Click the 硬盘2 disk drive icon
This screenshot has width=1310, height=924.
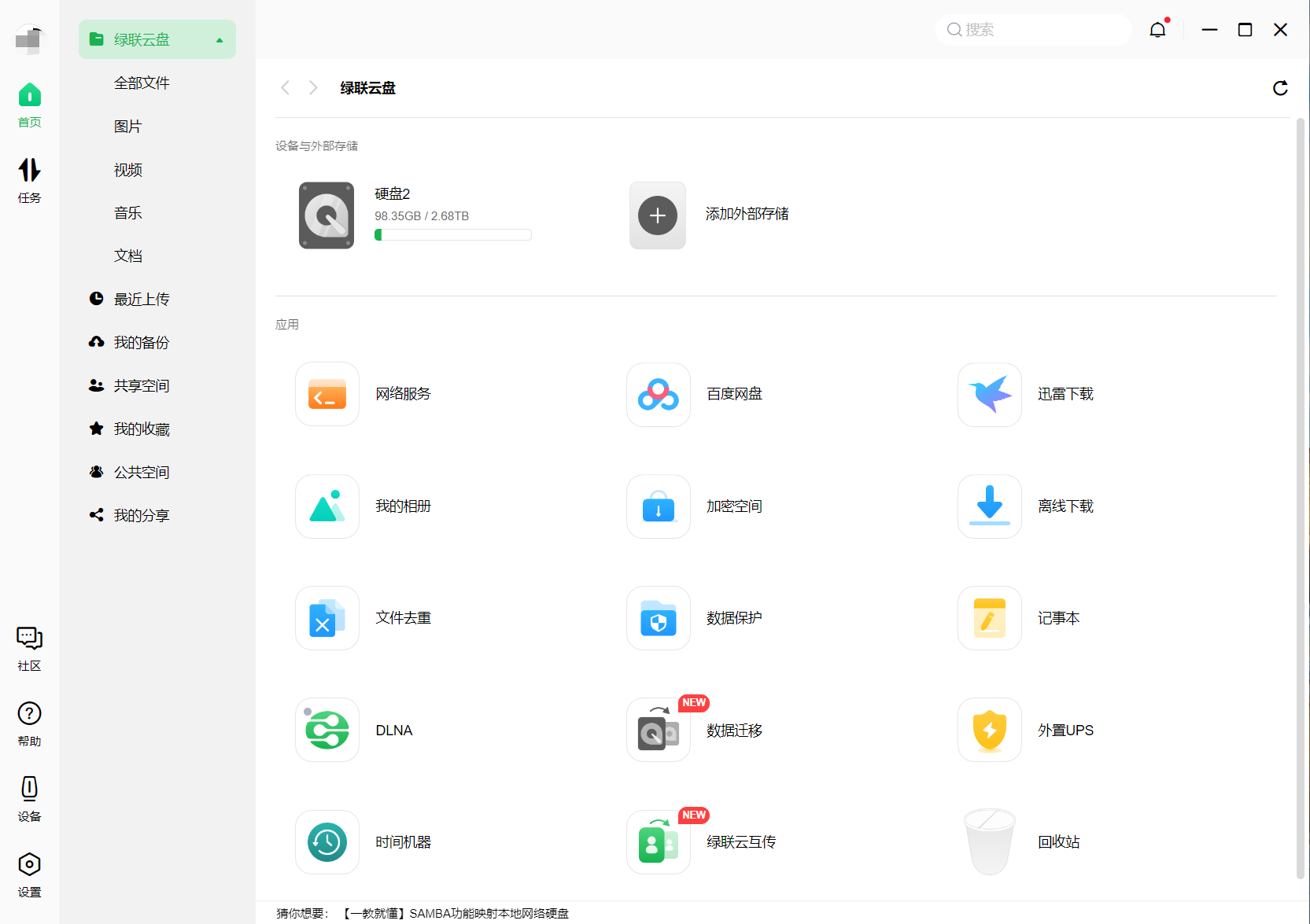tap(327, 215)
